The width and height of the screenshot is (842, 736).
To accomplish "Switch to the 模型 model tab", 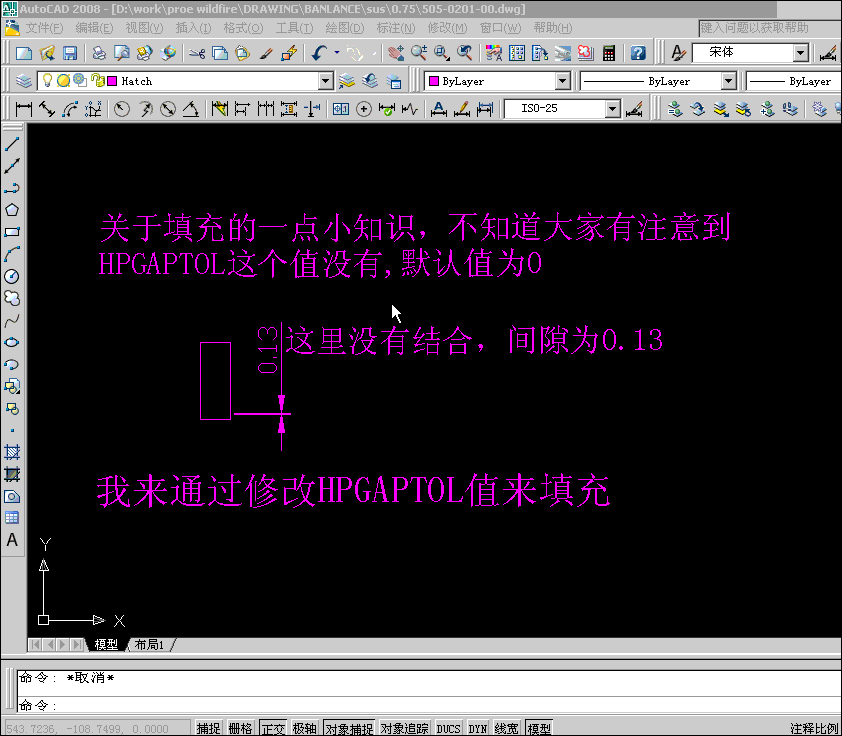I will 106,644.
